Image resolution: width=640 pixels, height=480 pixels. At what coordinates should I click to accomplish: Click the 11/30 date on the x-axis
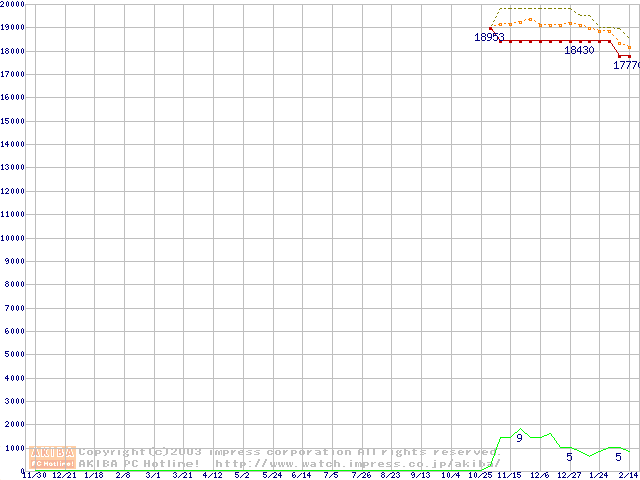33,475
